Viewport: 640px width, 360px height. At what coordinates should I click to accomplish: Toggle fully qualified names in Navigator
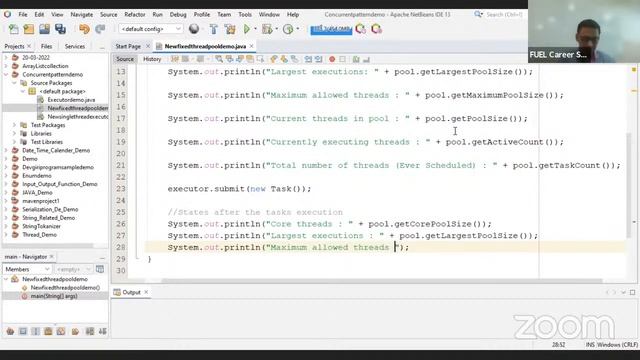click(76, 331)
